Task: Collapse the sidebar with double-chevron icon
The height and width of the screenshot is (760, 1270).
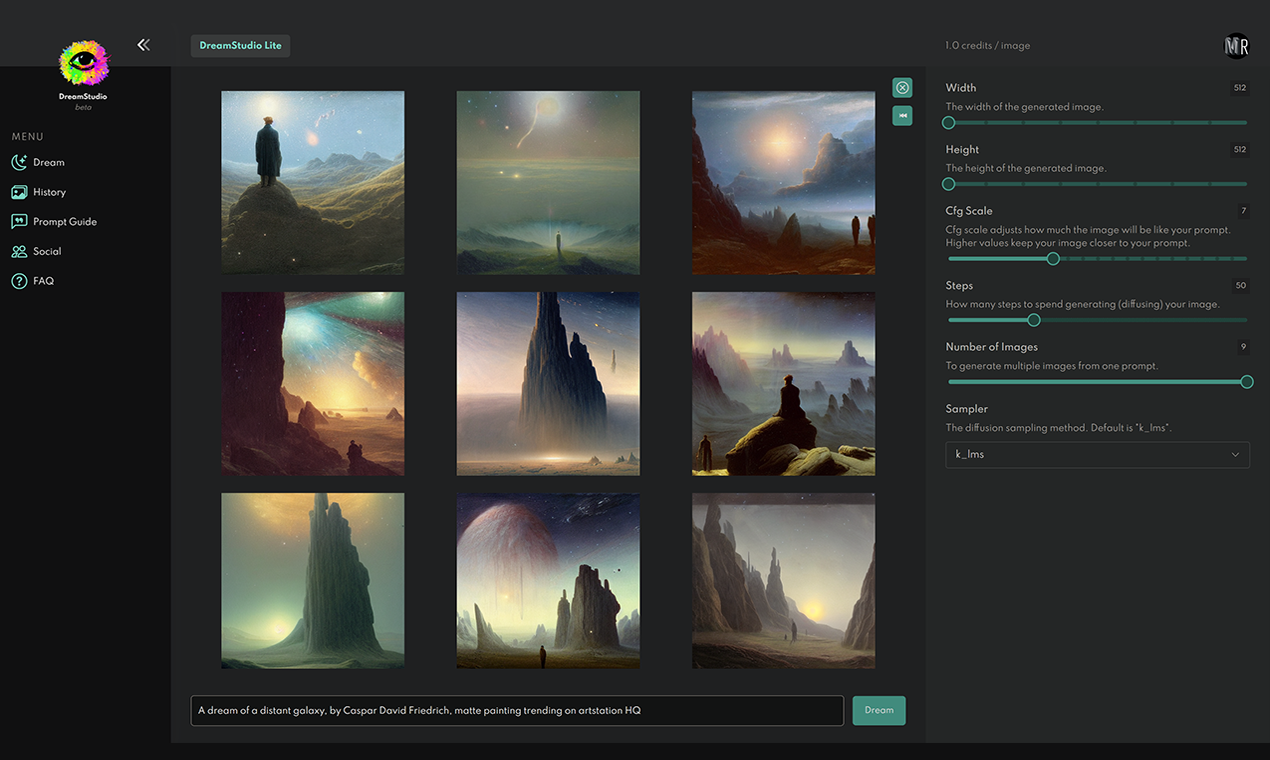Action: (143, 45)
